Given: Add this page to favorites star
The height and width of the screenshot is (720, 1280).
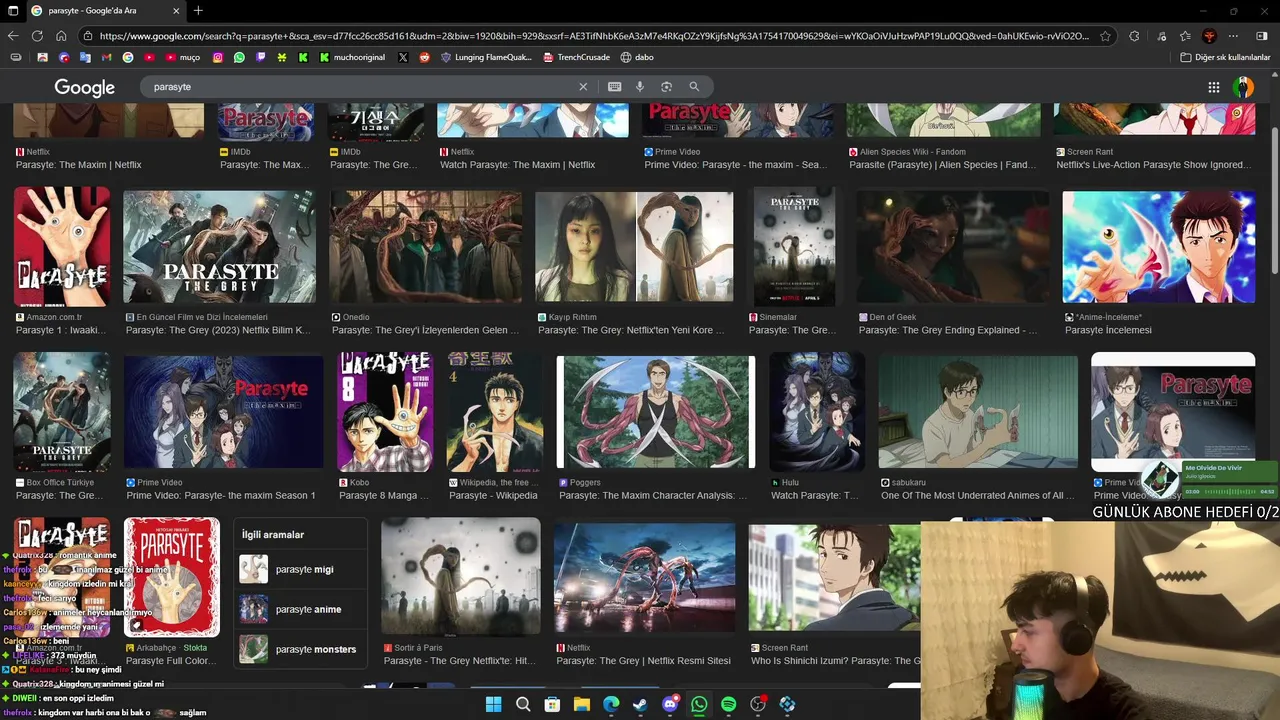Looking at the screenshot, I should [1105, 36].
